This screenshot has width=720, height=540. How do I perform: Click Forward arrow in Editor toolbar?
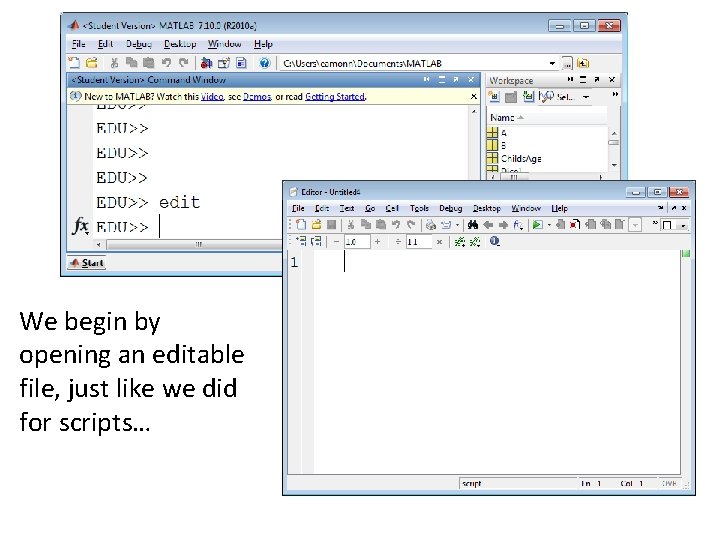503,225
